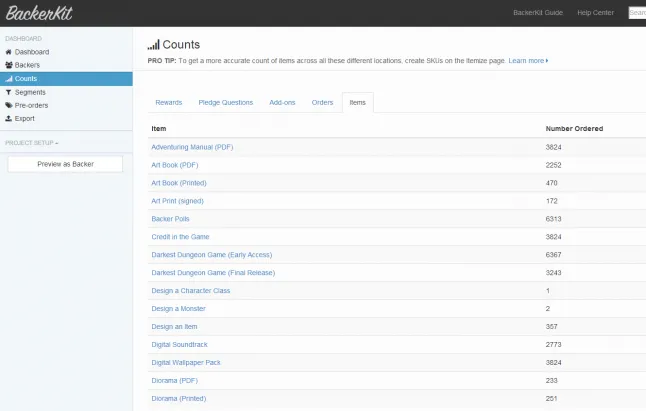The image size is (646, 411).
Task: Open Credit in the Game item
Action: coord(180,237)
